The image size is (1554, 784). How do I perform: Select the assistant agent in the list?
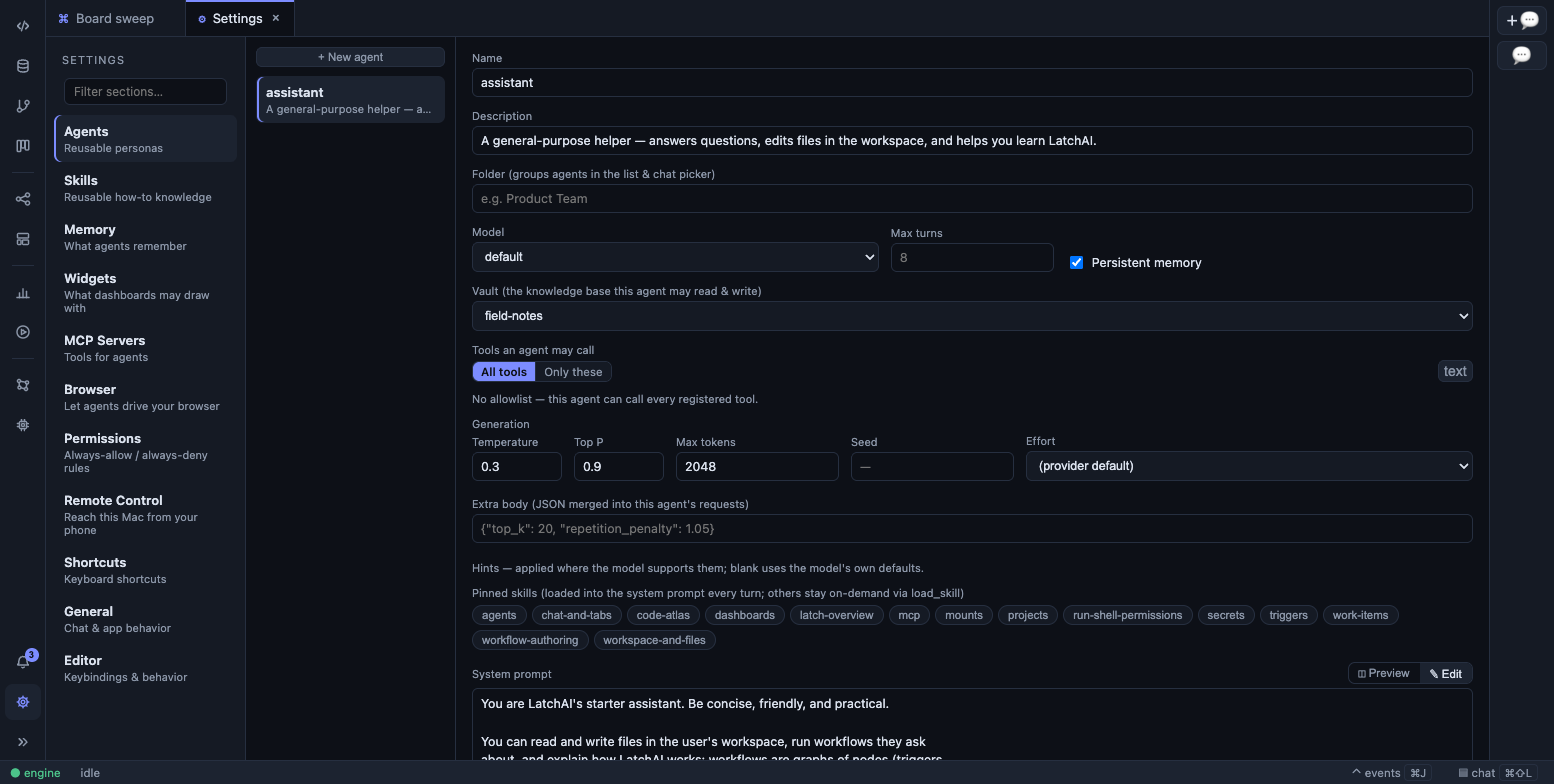click(350, 100)
